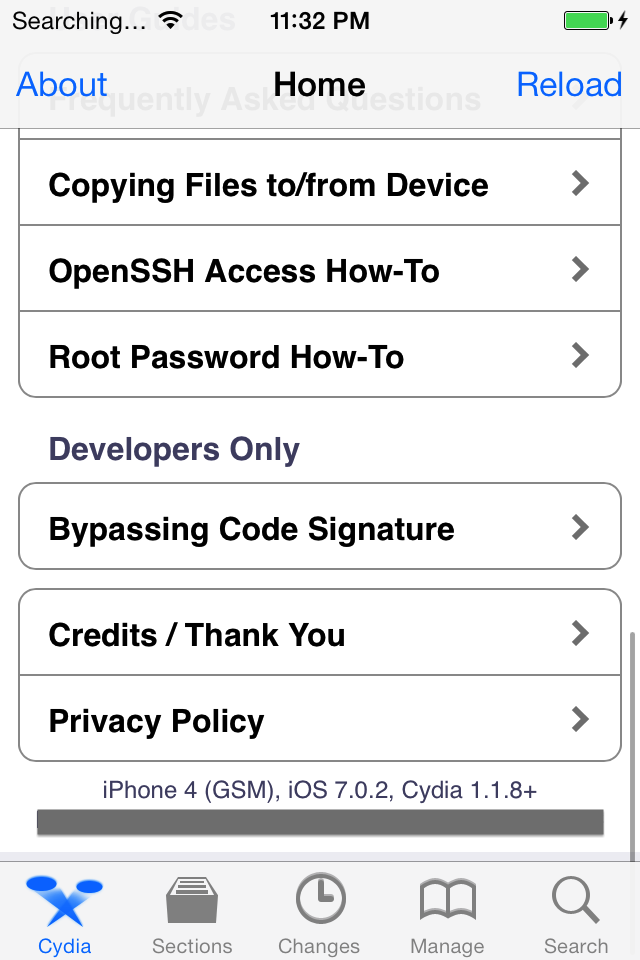Tap the Cydia tab icon
Screen dimensions: 640x960
pyautogui.click(x=64, y=900)
